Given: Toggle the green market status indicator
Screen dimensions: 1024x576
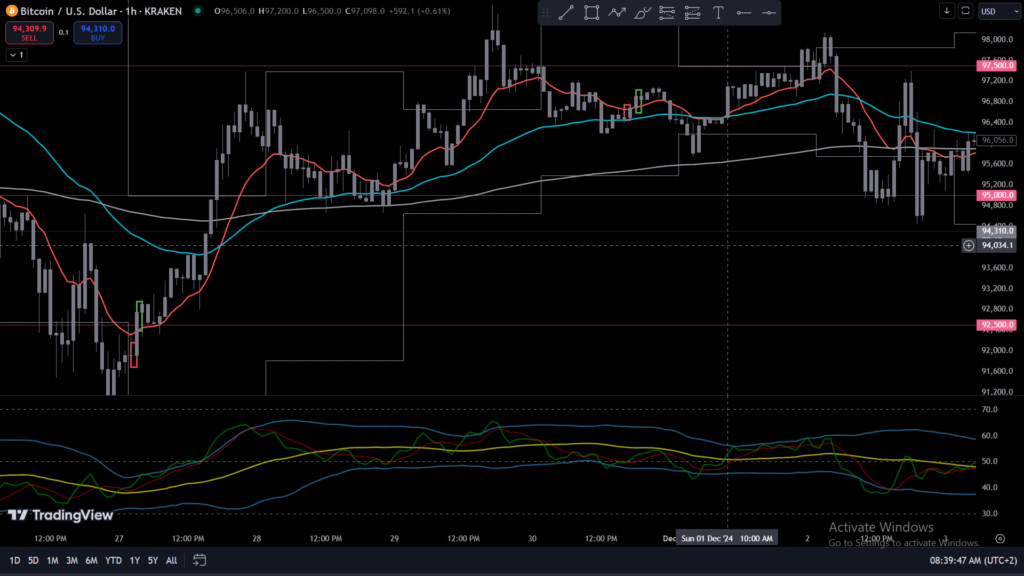Looking at the screenshot, I should click(x=197, y=11).
